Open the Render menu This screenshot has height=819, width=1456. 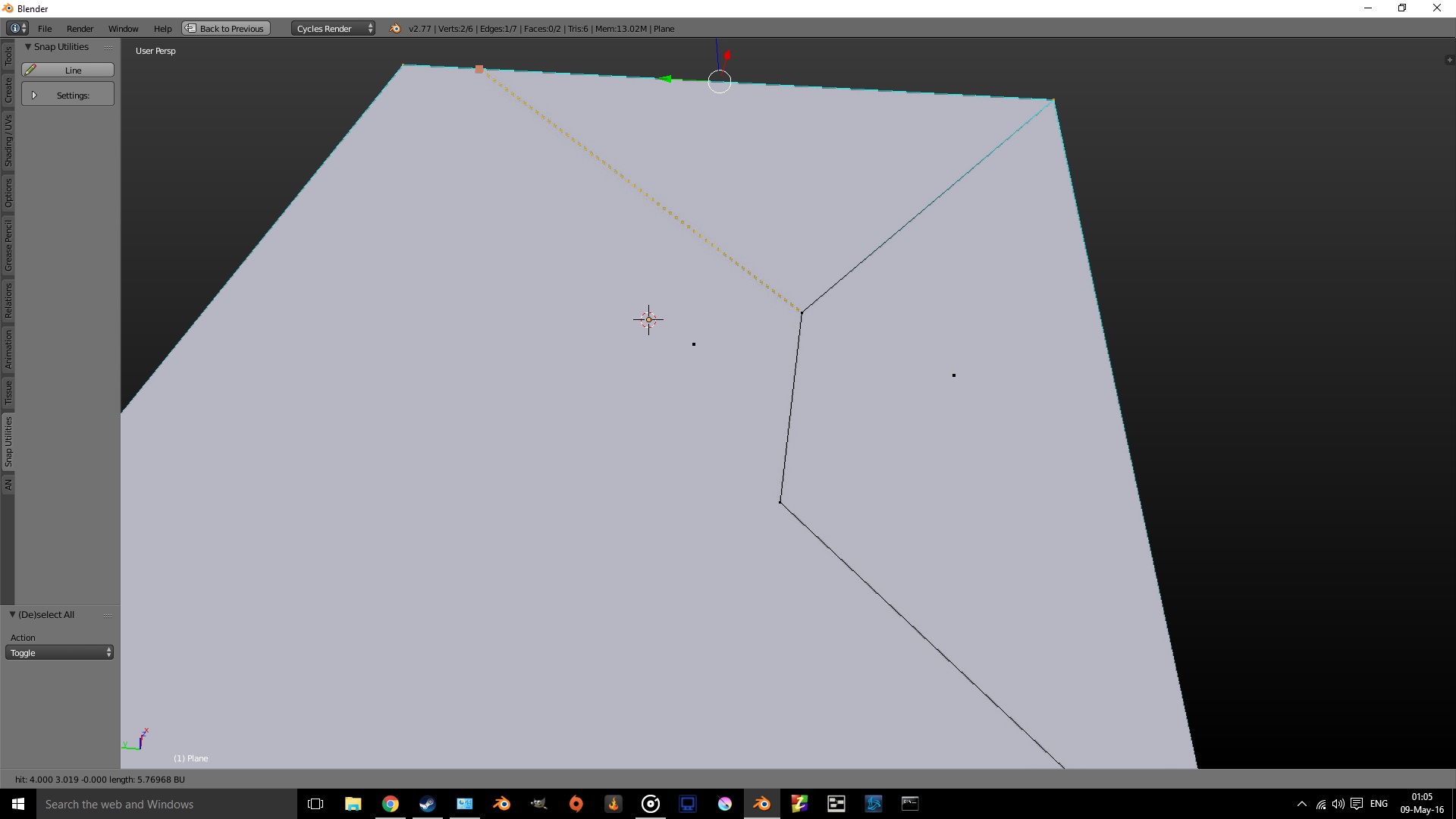(80, 28)
